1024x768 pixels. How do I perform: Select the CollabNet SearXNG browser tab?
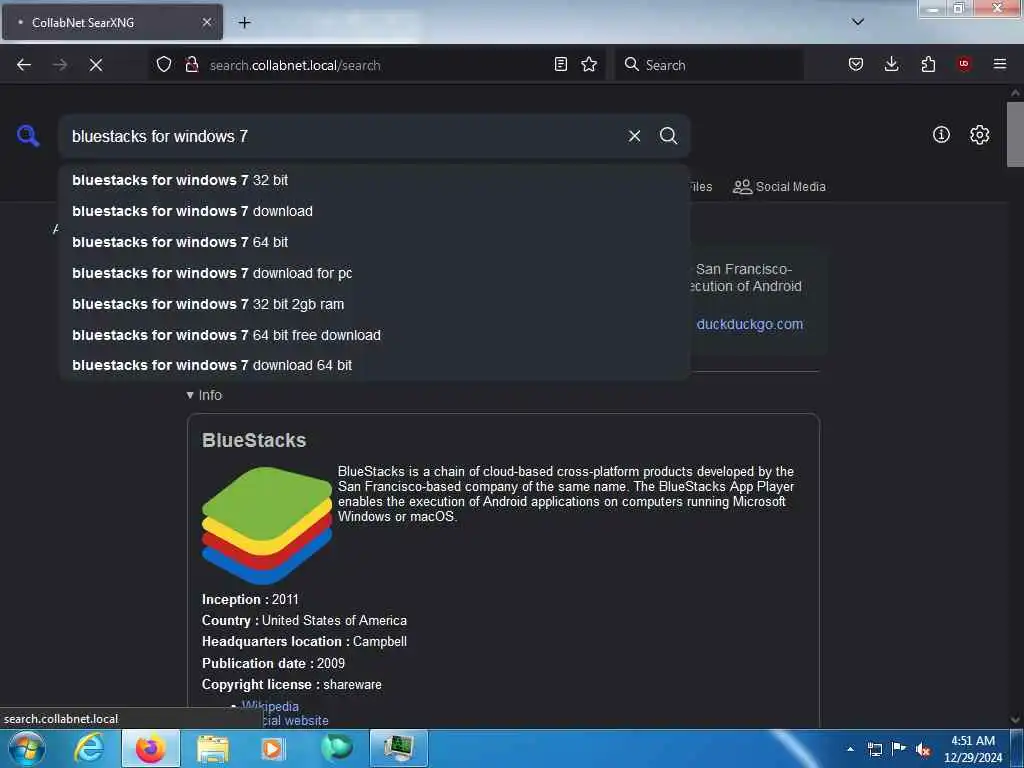point(112,22)
